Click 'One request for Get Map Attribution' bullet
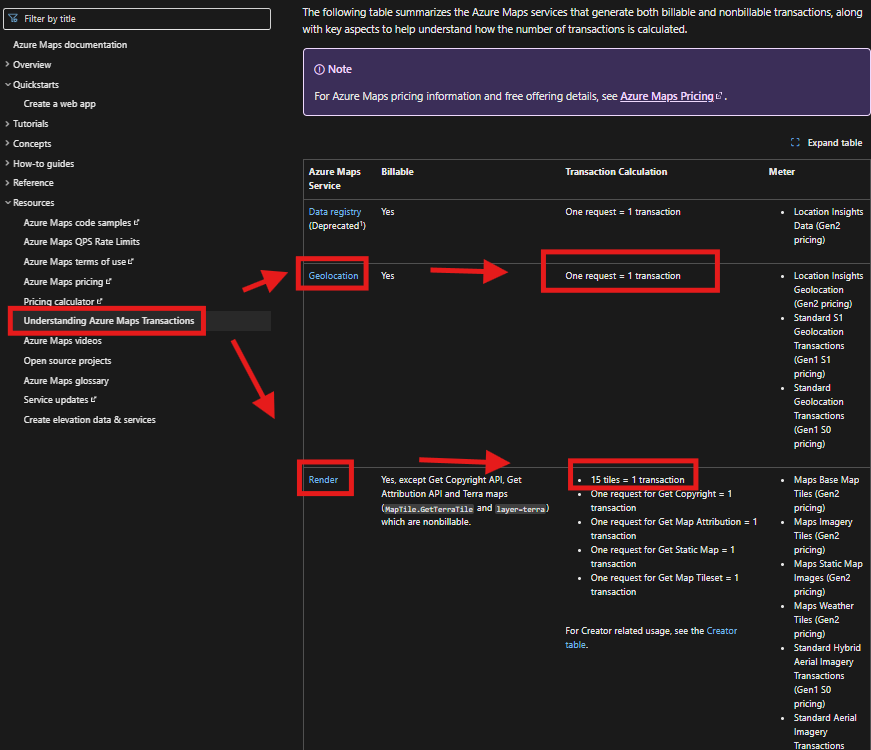 [674, 528]
